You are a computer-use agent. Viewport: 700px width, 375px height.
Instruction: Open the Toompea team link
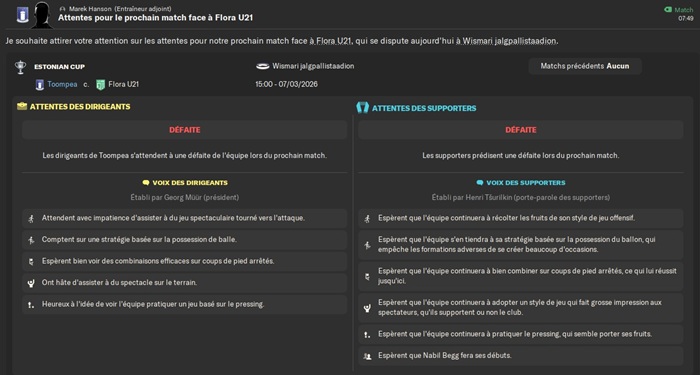(x=62, y=84)
